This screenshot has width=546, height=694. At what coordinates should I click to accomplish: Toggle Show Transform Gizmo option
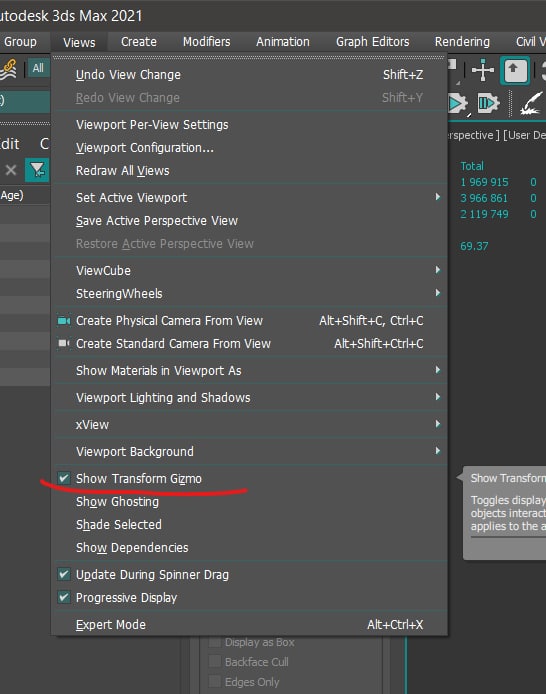click(249, 479)
